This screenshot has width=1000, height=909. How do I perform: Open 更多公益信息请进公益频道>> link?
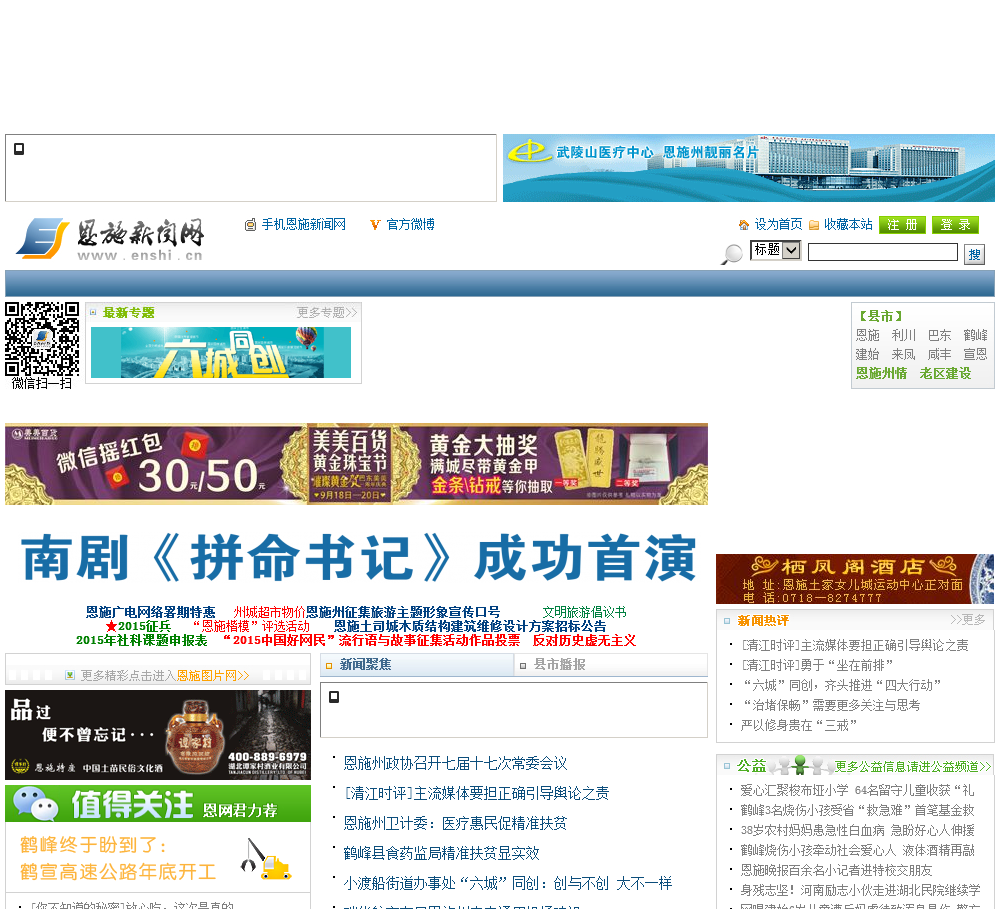pyautogui.click(x=913, y=767)
